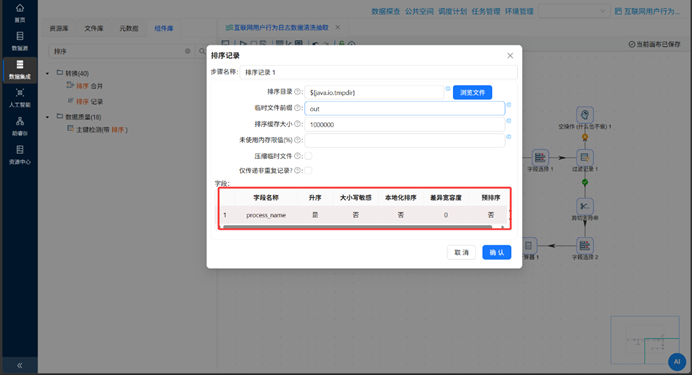
Task: Open 任务管理 in top menu
Action: 486,11
